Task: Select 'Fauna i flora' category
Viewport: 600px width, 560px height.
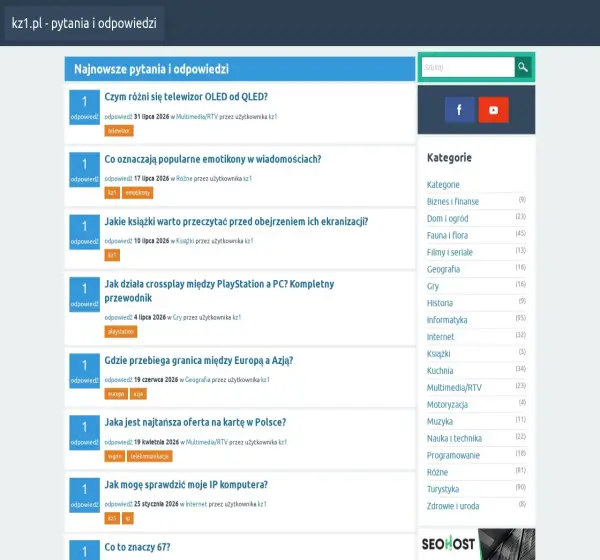Action: (447, 235)
